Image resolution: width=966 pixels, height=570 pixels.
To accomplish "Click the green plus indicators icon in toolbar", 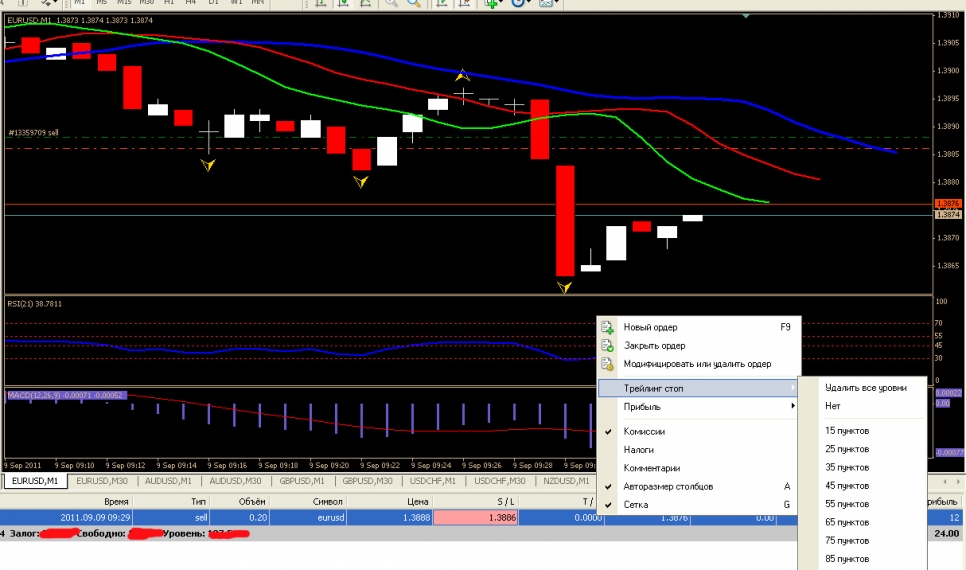I will (x=492, y=3).
